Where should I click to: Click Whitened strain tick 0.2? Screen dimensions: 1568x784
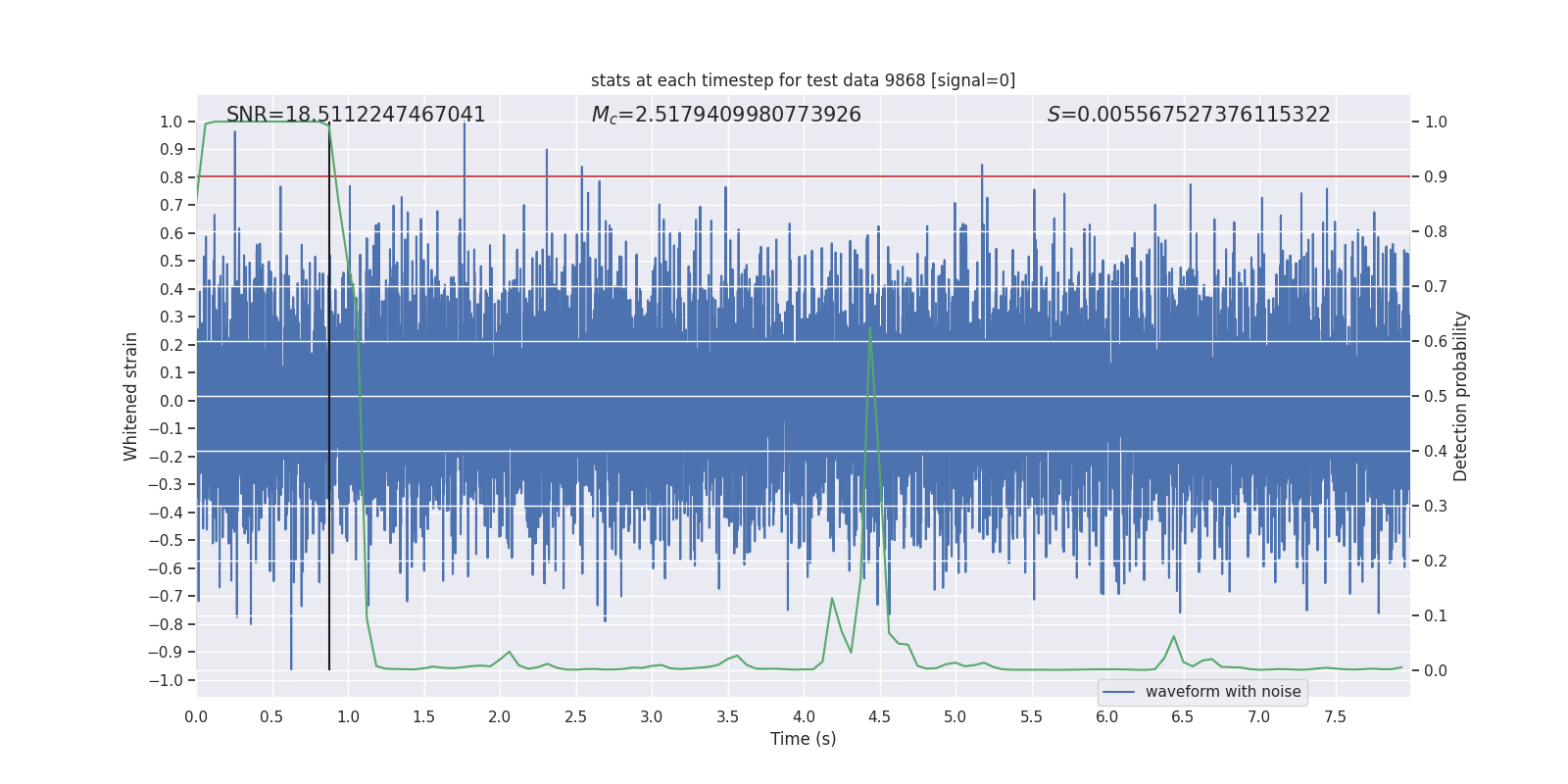tap(171, 345)
